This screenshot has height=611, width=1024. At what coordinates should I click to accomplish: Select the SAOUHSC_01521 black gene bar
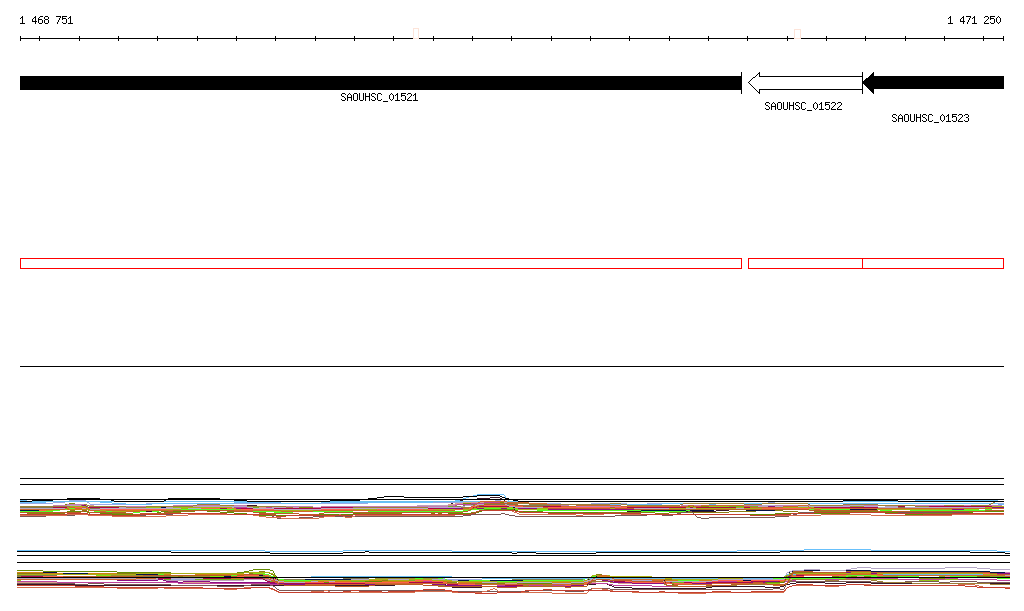click(x=381, y=83)
